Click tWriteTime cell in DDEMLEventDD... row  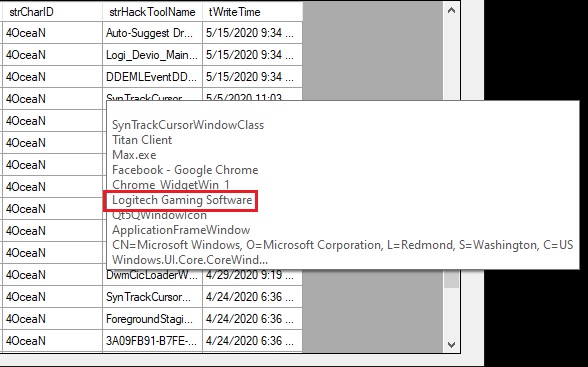click(252, 77)
